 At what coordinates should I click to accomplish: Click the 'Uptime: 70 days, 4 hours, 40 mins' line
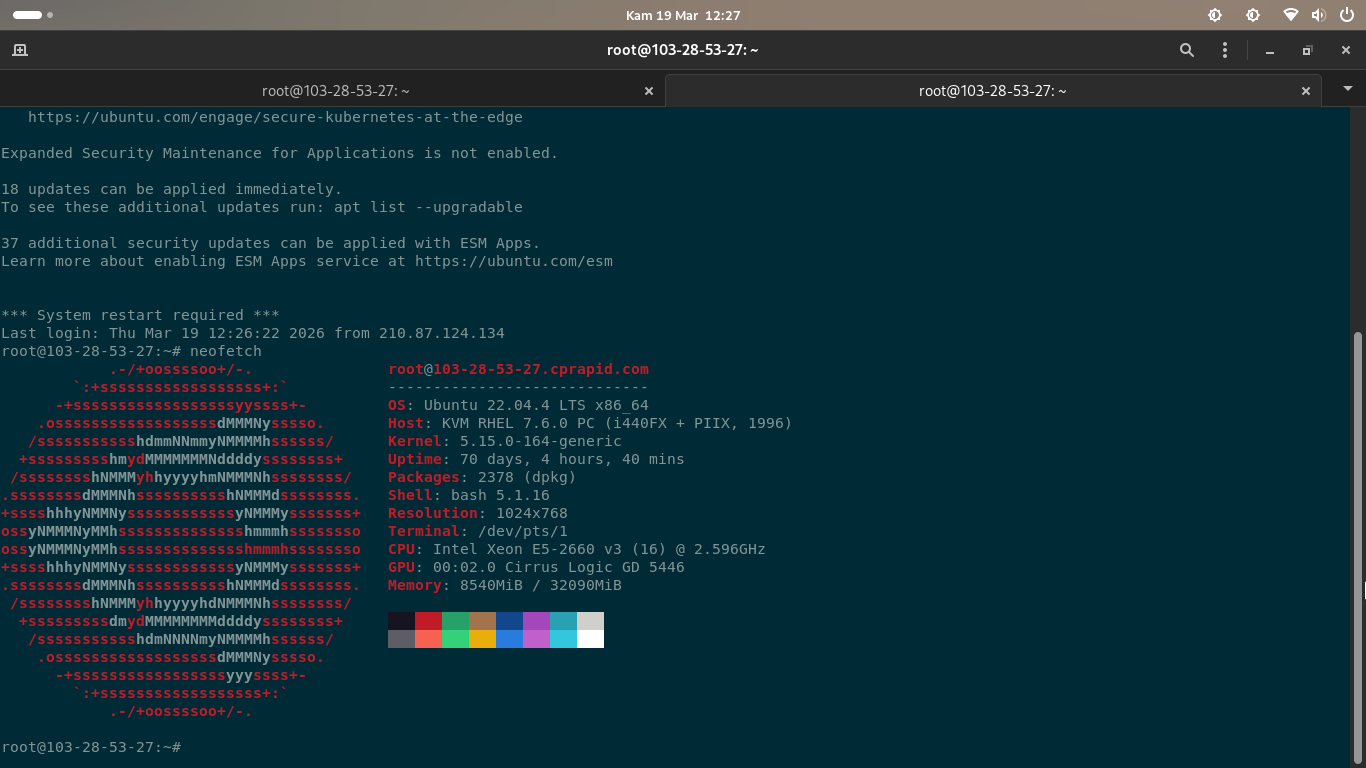click(x=536, y=459)
